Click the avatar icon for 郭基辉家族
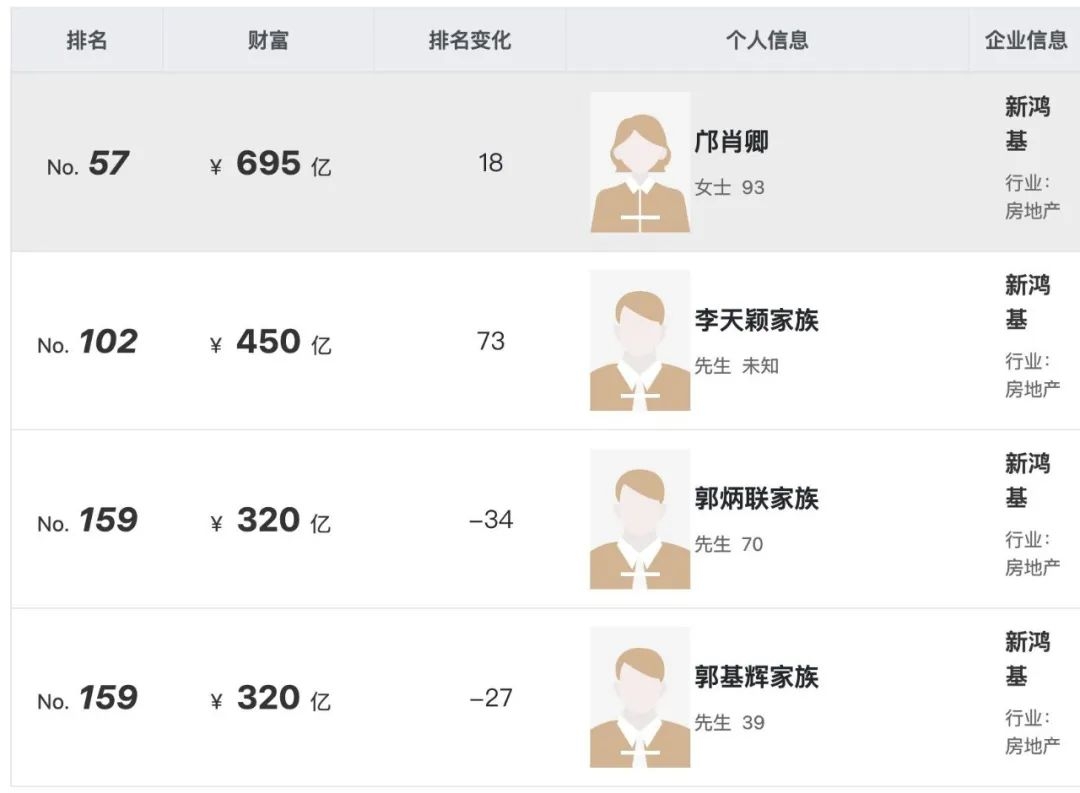1080x793 pixels. click(x=640, y=697)
